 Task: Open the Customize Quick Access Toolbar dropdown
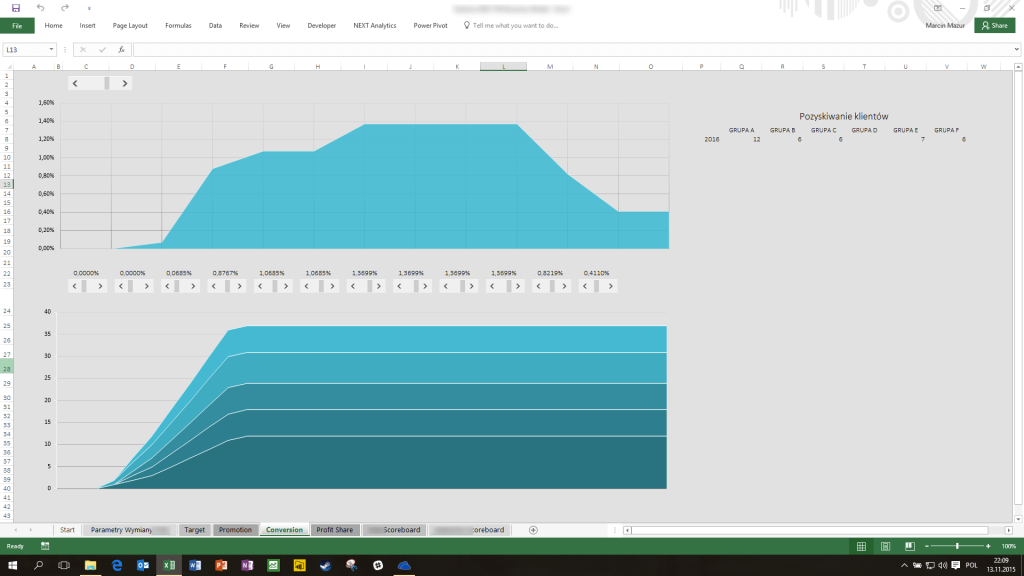coord(90,8)
